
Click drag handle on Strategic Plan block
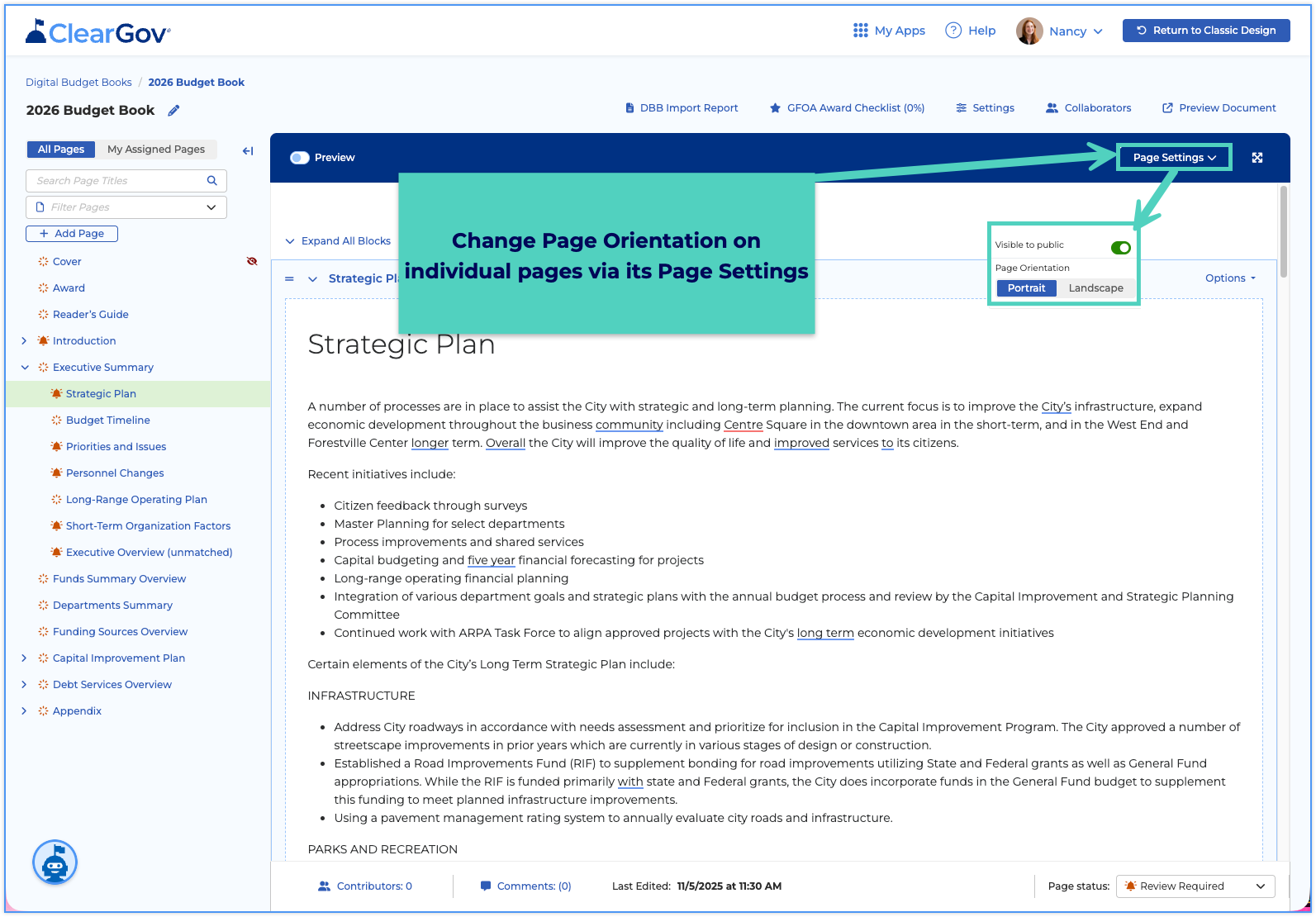tap(289, 278)
